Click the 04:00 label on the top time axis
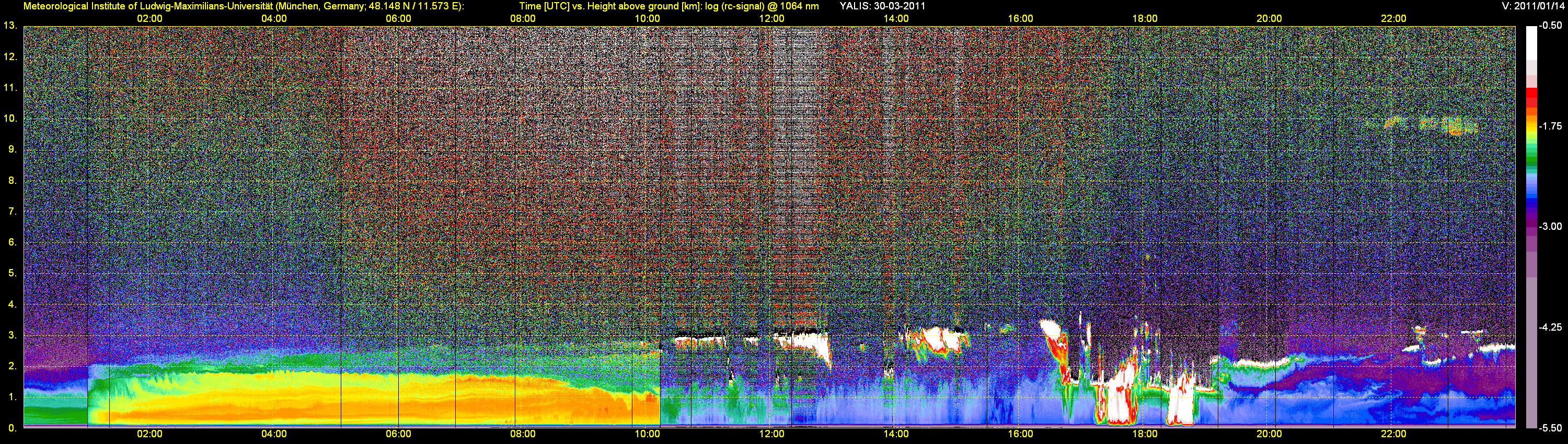 (274, 19)
